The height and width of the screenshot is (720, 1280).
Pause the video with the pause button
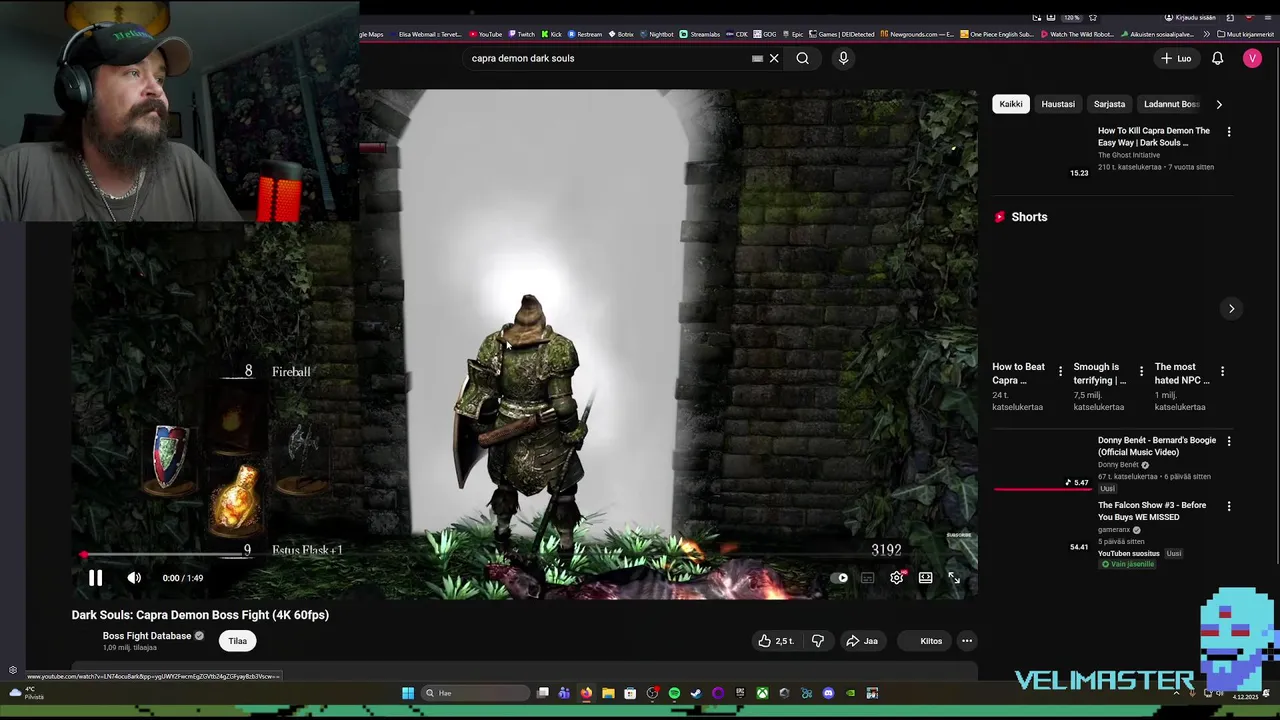(95, 578)
